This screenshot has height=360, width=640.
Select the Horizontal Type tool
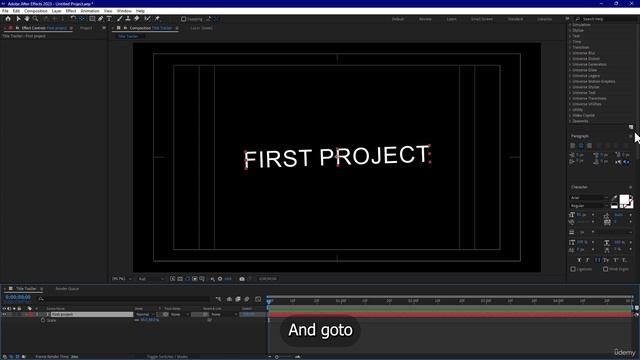109,19
